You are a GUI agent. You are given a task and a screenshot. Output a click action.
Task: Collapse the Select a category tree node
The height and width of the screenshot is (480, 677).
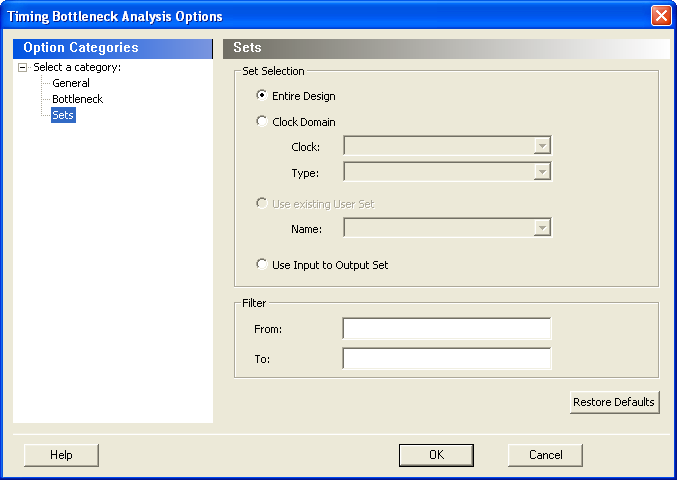(x=22, y=67)
